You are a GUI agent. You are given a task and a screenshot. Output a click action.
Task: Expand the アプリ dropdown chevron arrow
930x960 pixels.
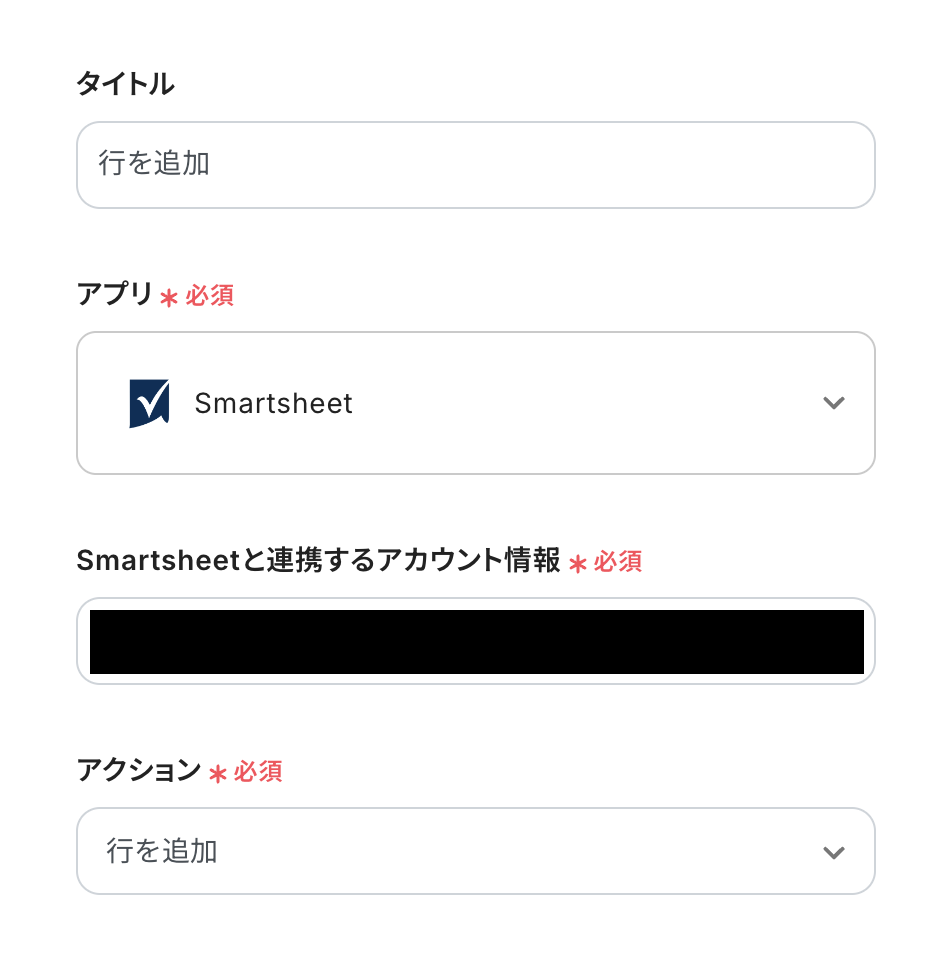point(833,403)
